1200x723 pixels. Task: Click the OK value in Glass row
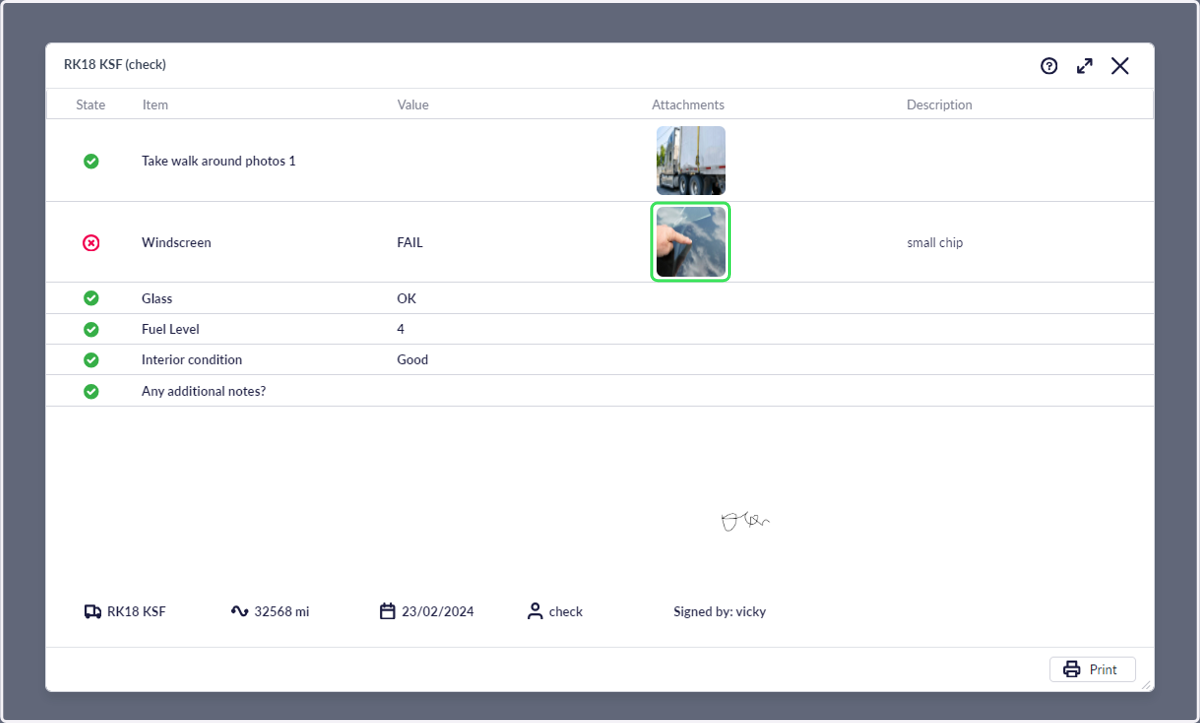(406, 298)
